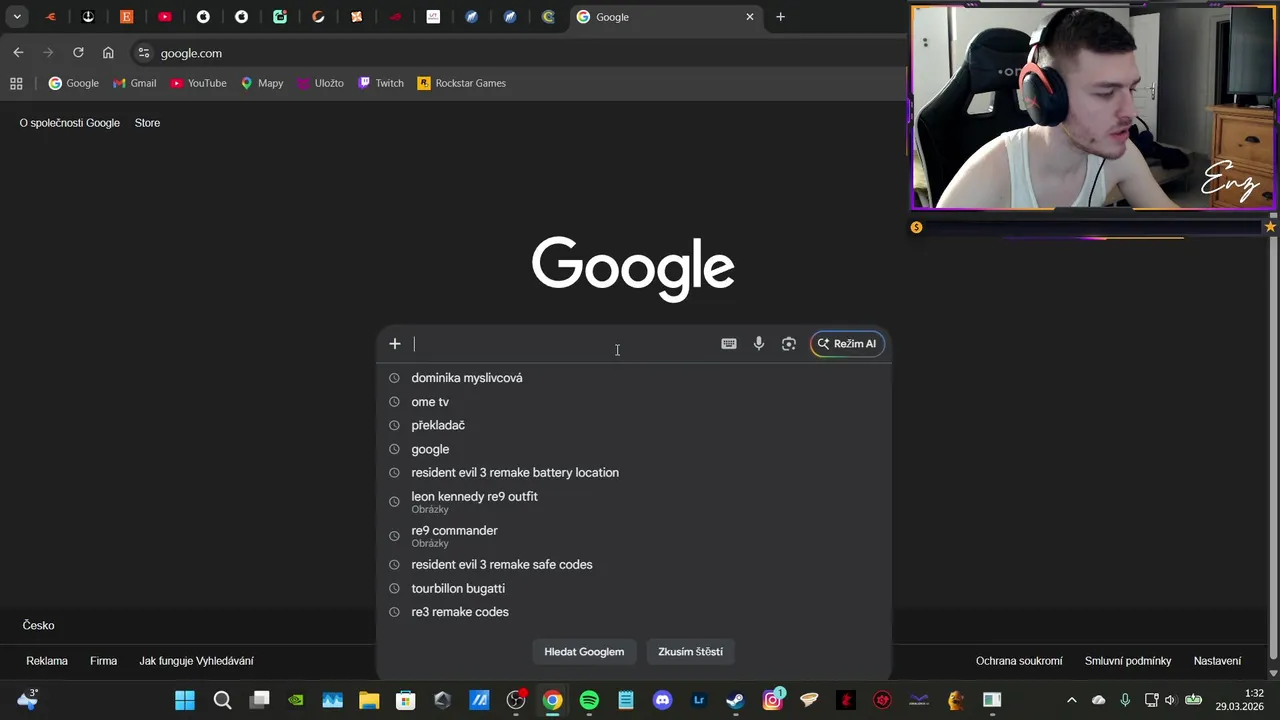This screenshot has height=720, width=1280.
Task: Click into the Google search field
Action: click(x=562, y=344)
